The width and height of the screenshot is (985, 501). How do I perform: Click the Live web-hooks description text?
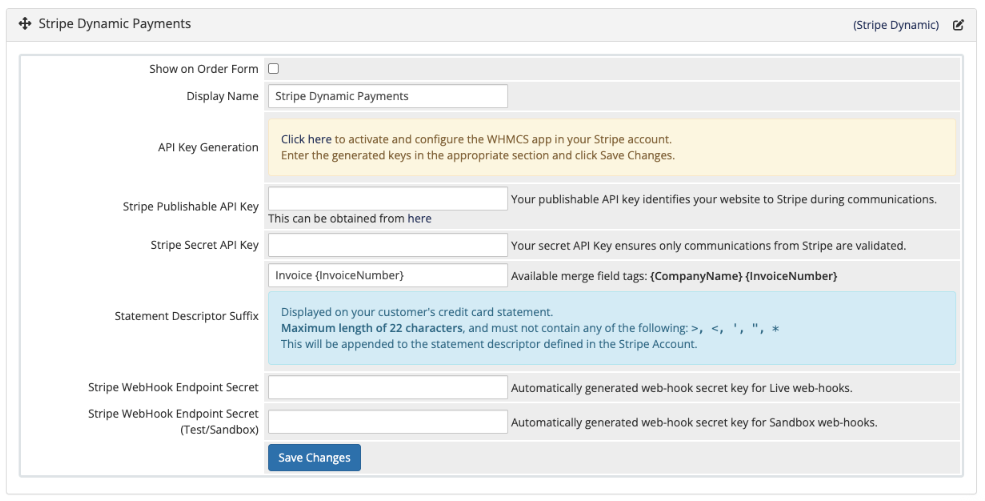point(682,388)
